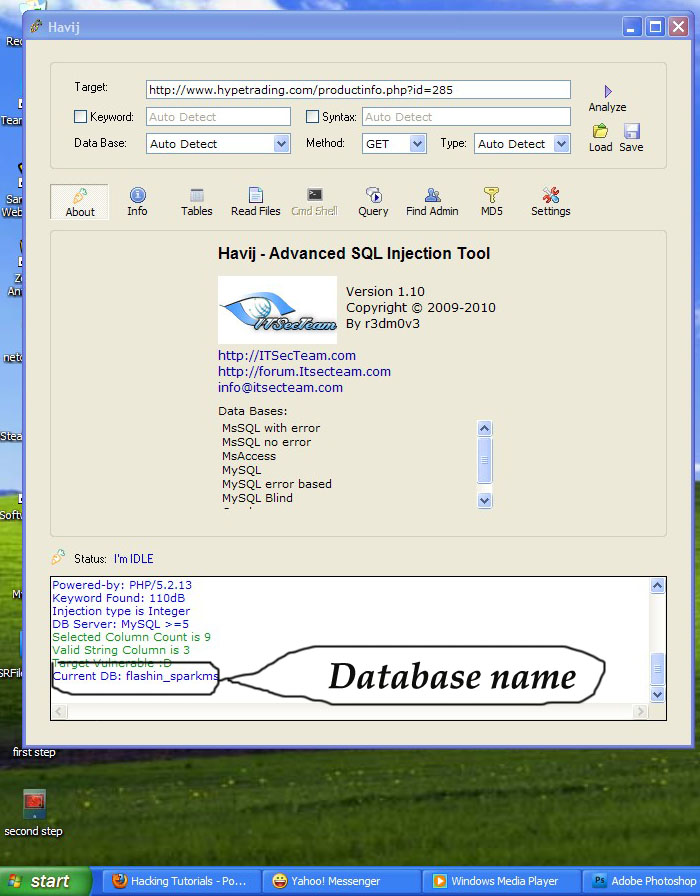Open the http://forum.Itsecteam.com link
The height and width of the screenshot is (896, 700).
coord(305,371)
